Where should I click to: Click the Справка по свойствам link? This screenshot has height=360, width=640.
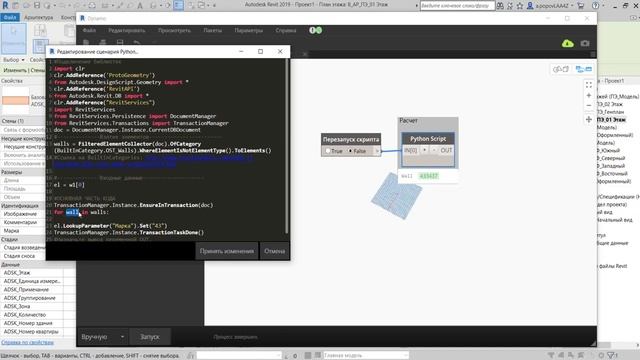click(27, 342)
